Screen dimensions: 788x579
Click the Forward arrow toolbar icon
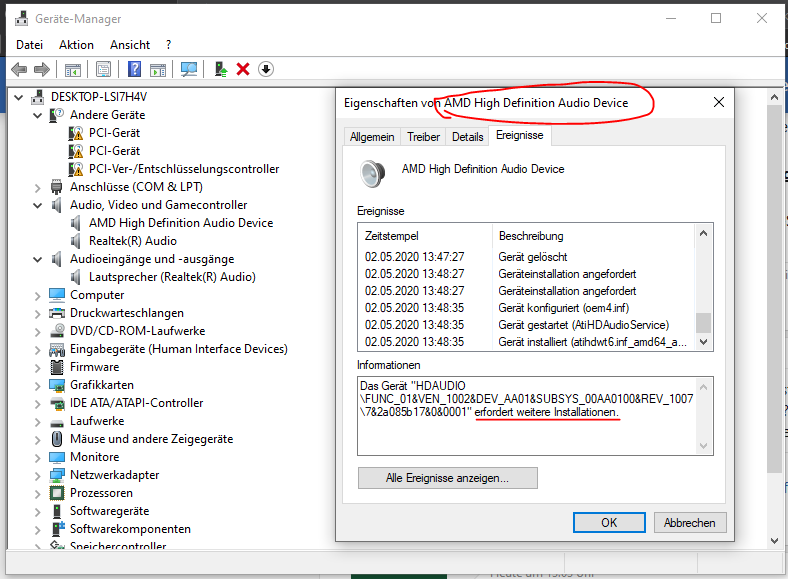(x=42, y=69)
